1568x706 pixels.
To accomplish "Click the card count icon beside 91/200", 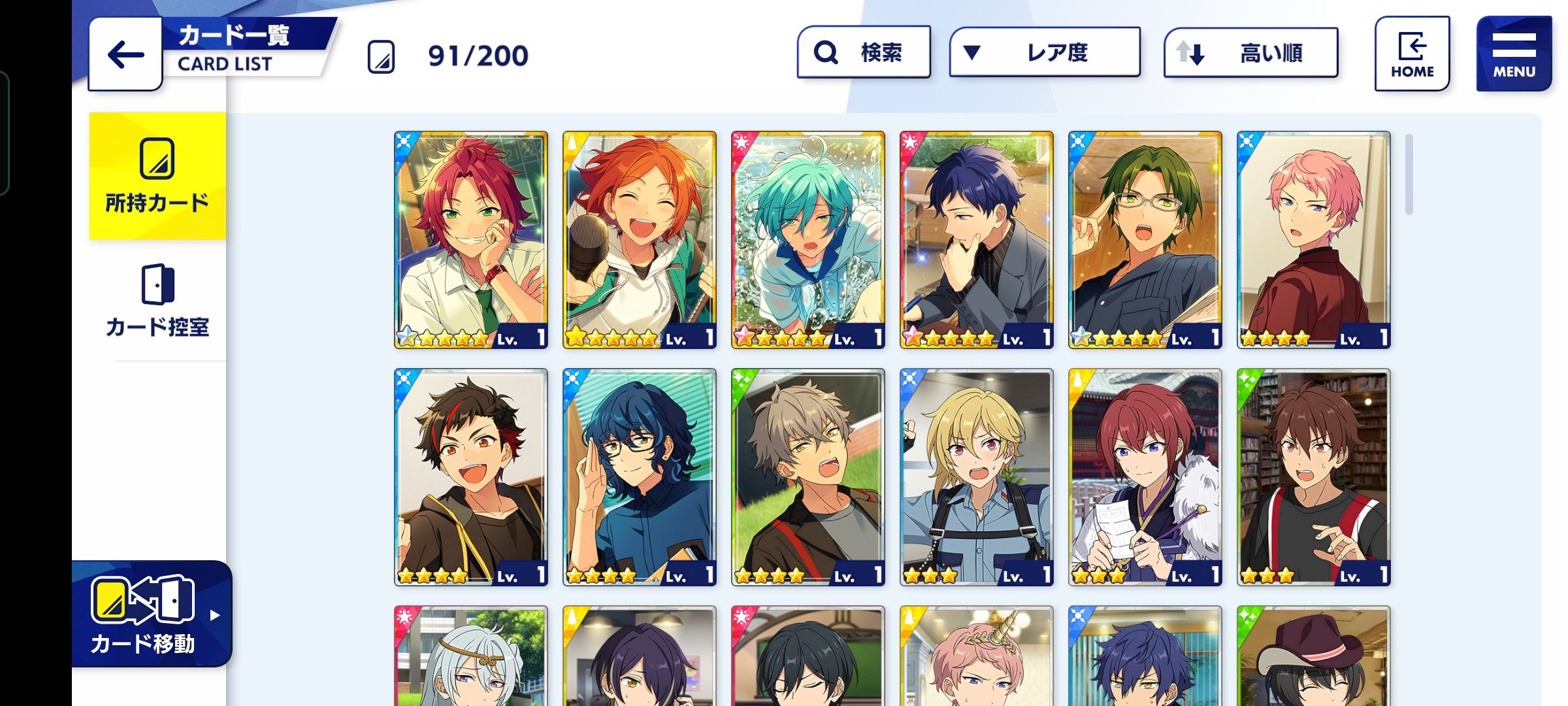I will 381,56.
